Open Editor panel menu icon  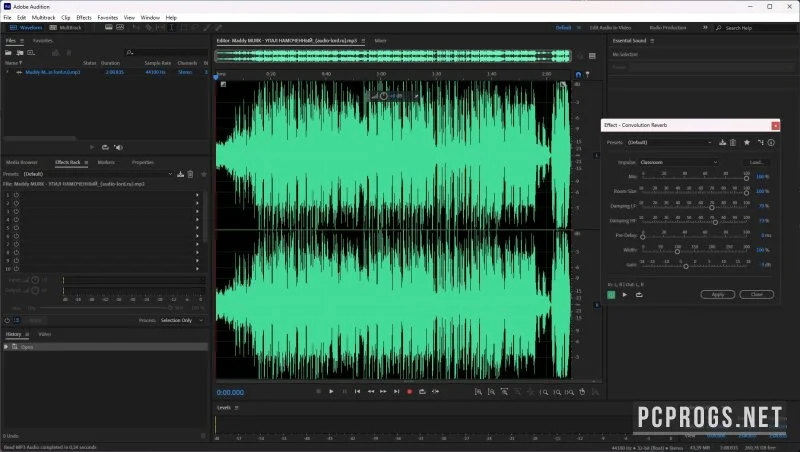[363, 41]
